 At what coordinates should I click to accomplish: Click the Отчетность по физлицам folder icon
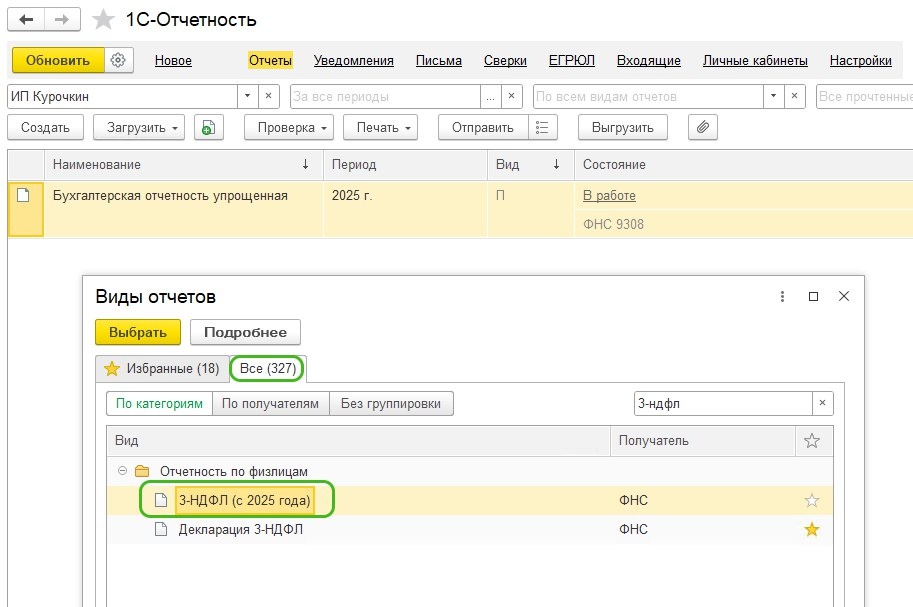[x=142, y=471]
